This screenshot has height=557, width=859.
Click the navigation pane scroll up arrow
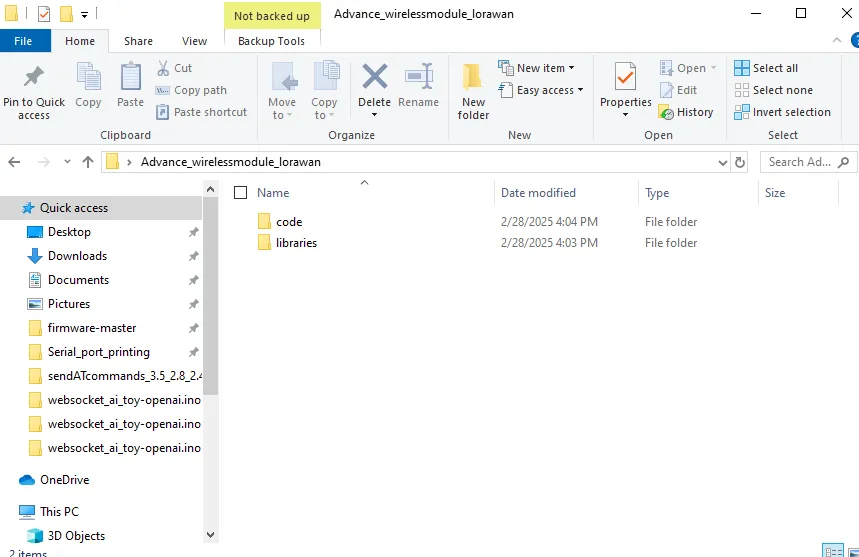pos(210,190)
